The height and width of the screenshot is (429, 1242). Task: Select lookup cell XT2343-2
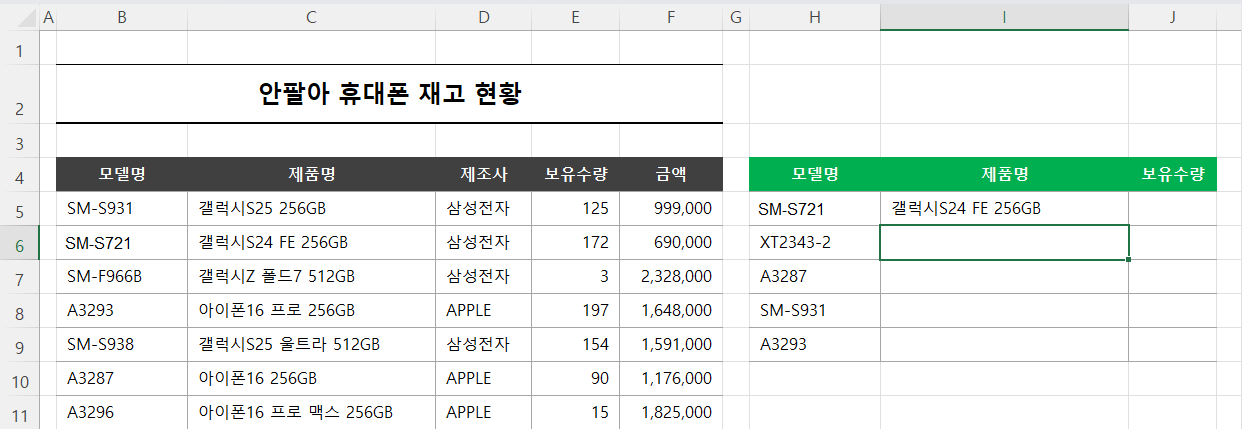pos(815,242)
